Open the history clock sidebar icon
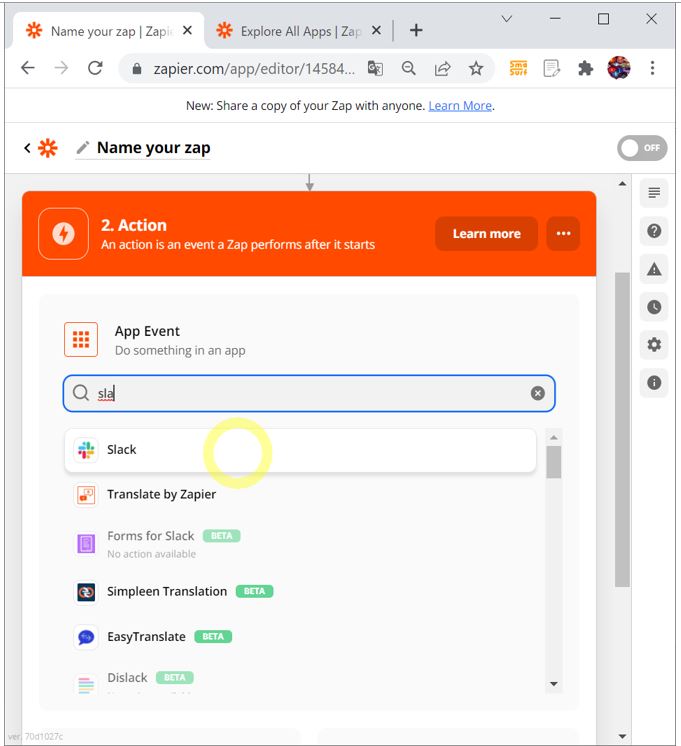This screenshot has width=681, height=746. coord(654,307)
